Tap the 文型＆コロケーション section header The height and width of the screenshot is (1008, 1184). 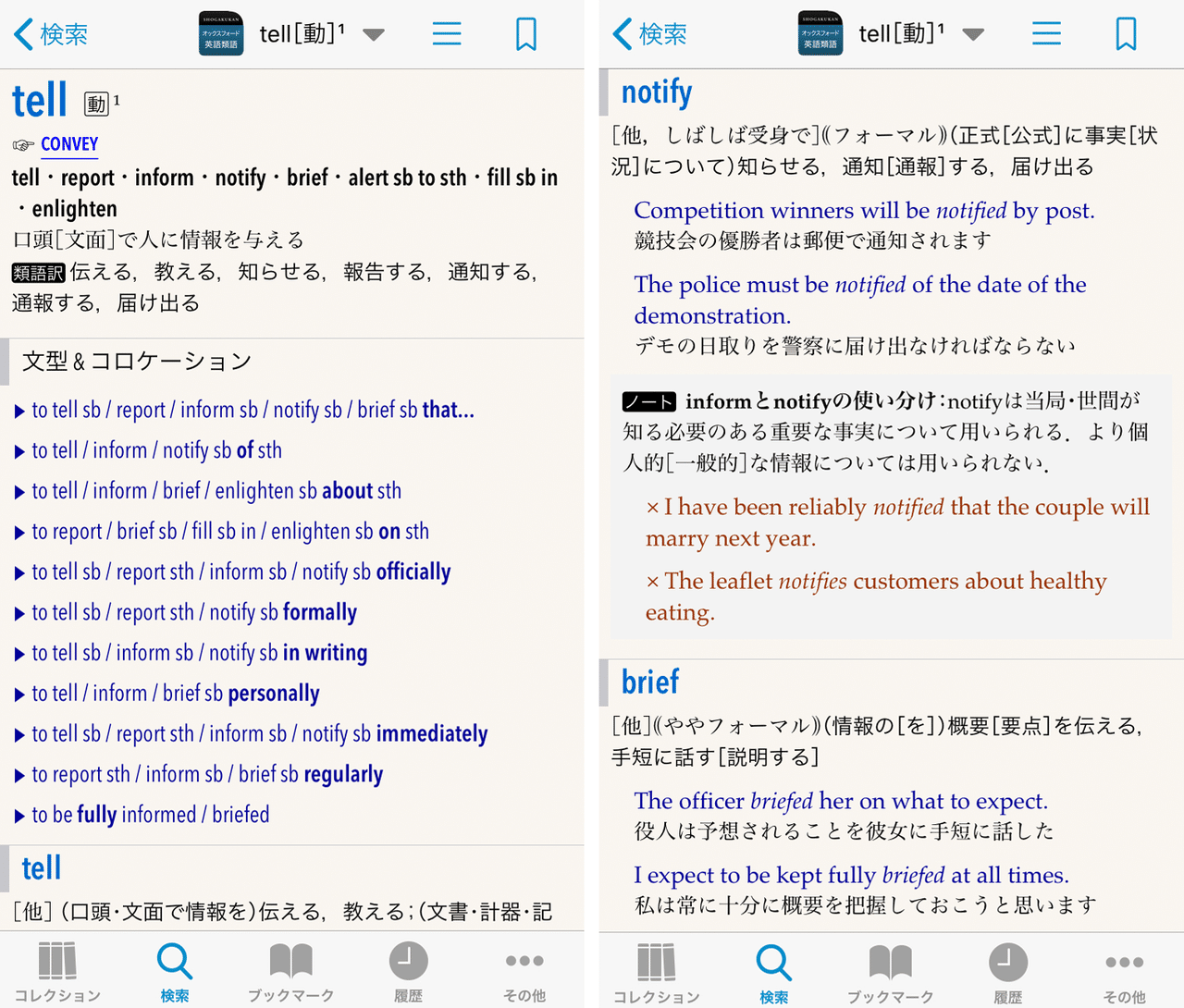(137, 362)
